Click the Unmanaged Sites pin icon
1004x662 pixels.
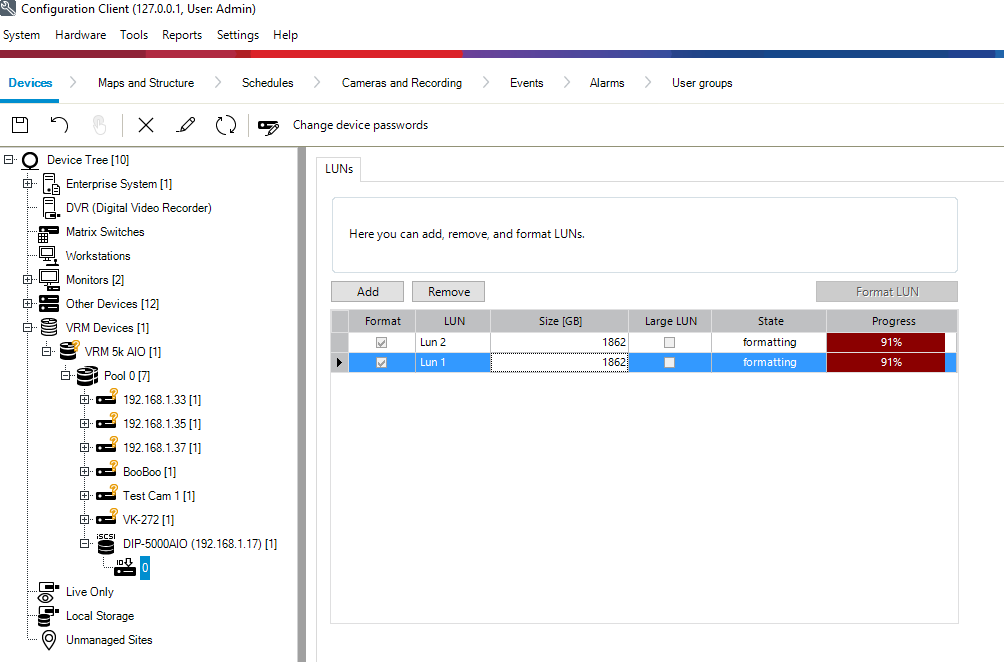point(48,640)
